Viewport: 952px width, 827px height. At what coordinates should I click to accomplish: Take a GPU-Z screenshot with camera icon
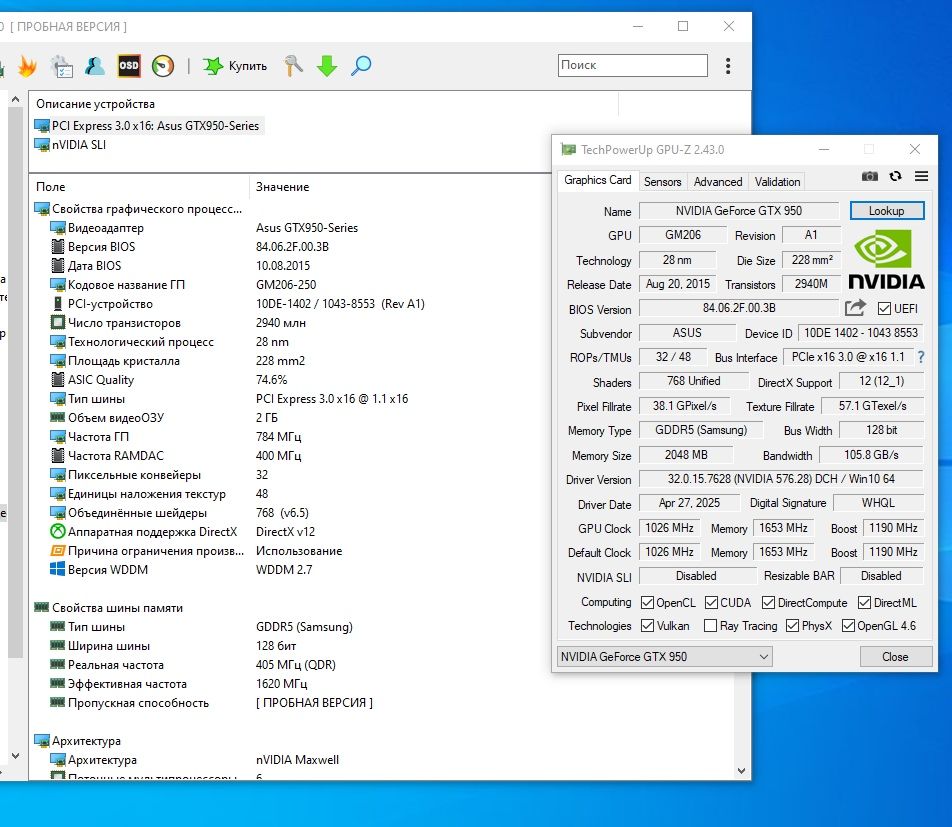pyautogui.click(x=869, y=176)
